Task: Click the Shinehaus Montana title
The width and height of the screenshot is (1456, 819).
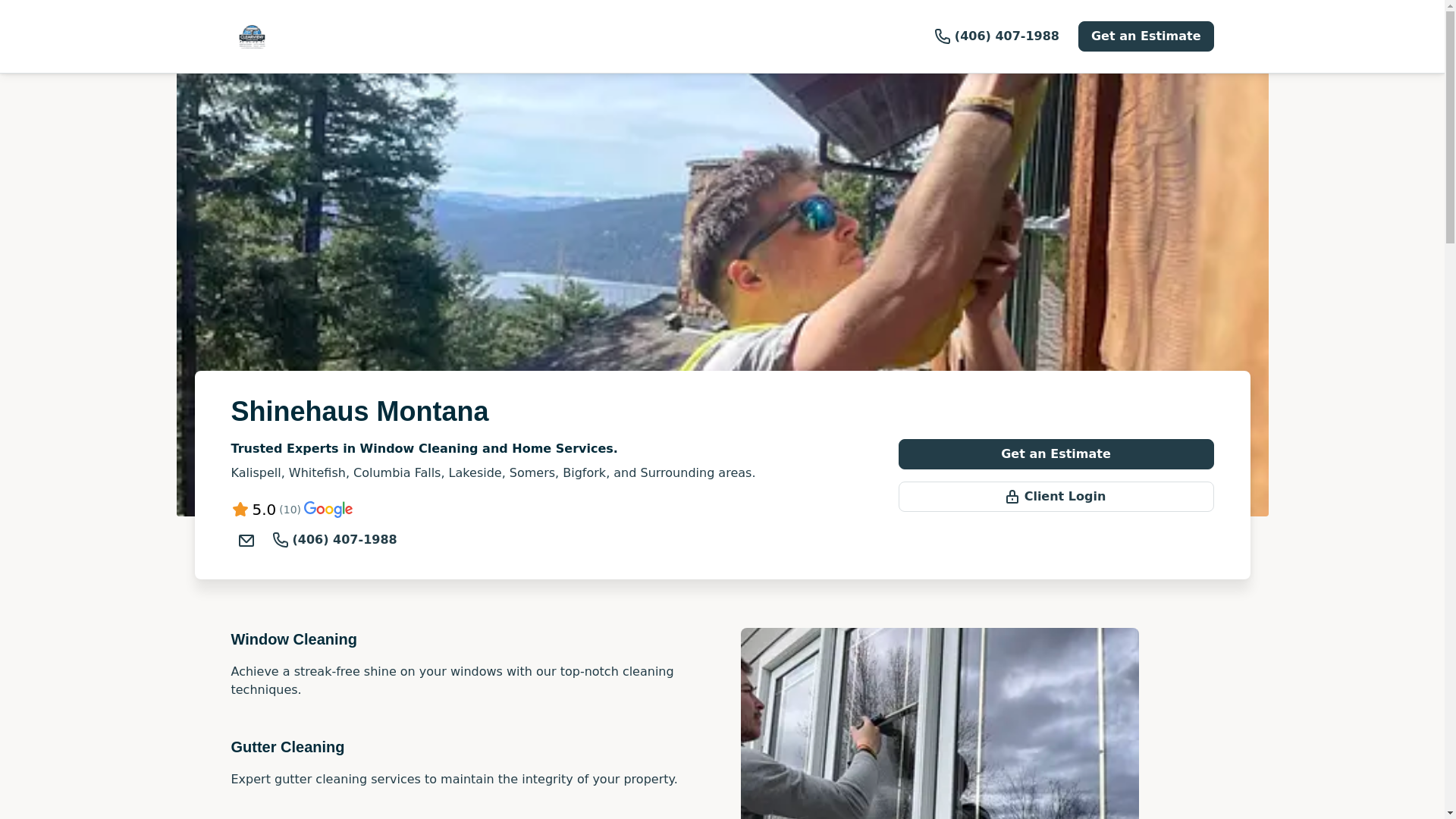Action: point(359,411)
